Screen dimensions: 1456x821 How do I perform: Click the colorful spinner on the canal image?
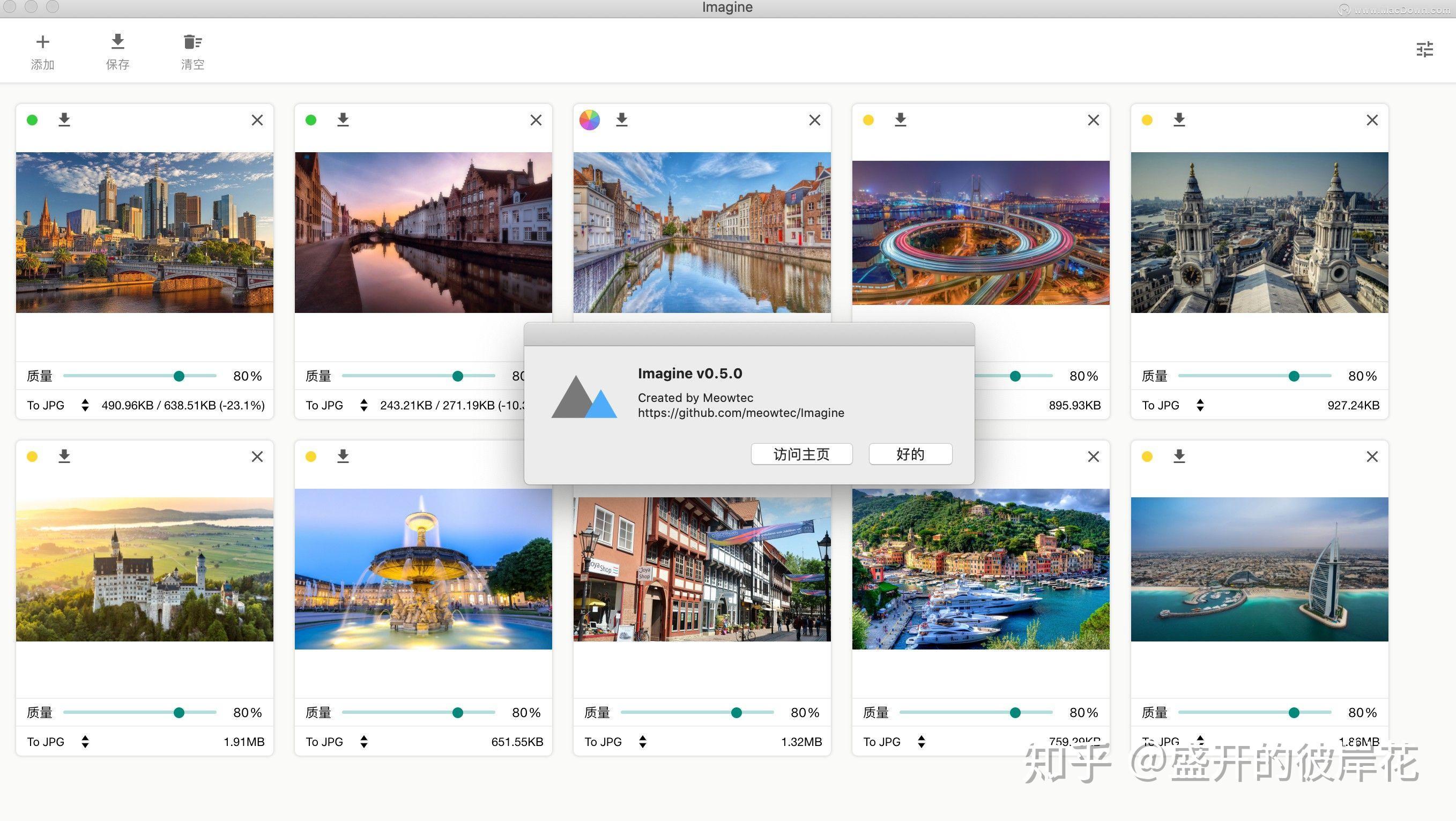pos(590,120)
